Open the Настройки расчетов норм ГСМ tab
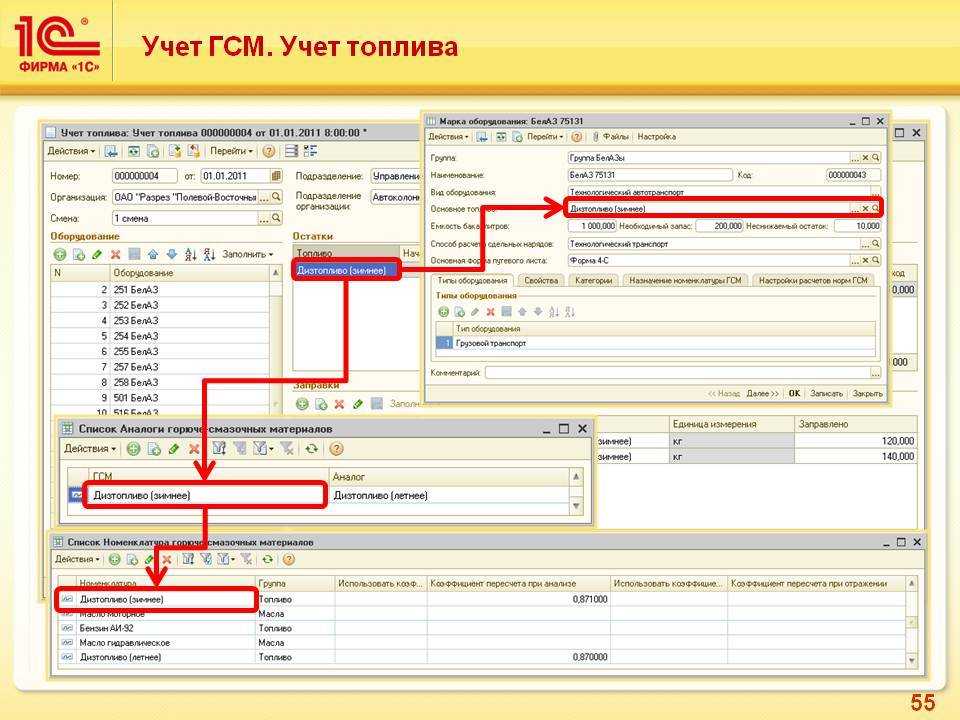This screenshot has height=720, width=960. pos(813,280)
